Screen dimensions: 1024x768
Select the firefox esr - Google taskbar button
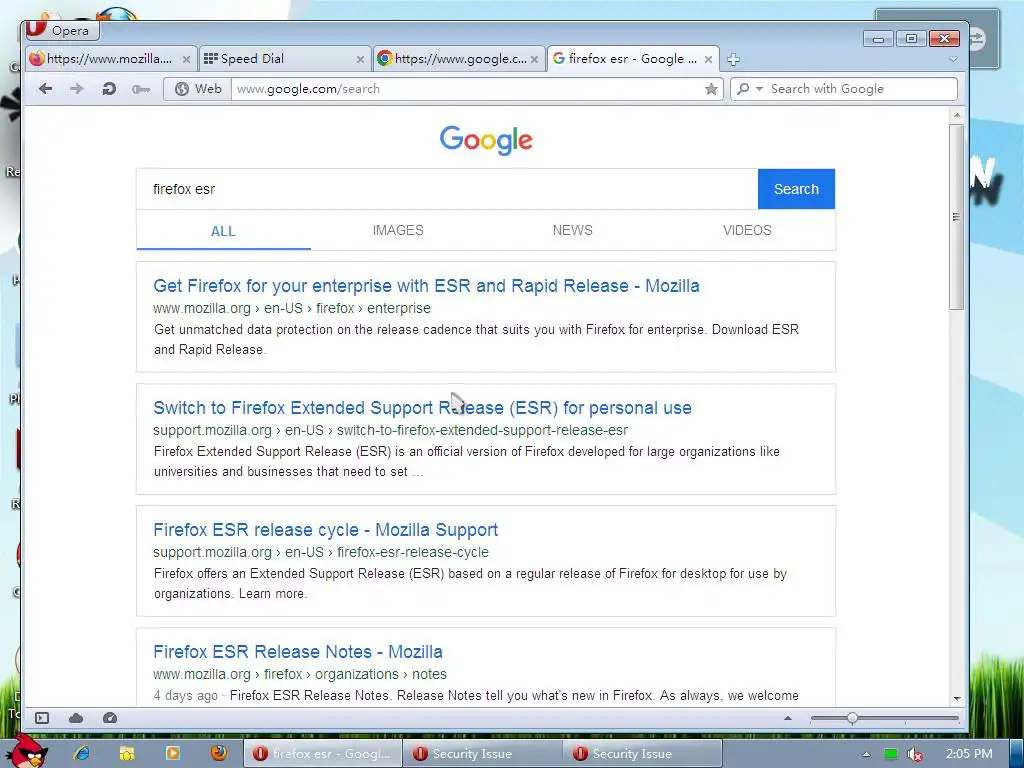click(x=322, y=754)
